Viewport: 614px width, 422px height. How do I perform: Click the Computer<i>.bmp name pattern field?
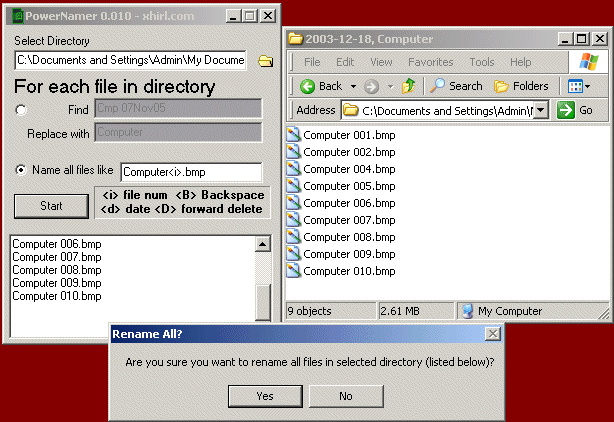(x=191, y=172)
